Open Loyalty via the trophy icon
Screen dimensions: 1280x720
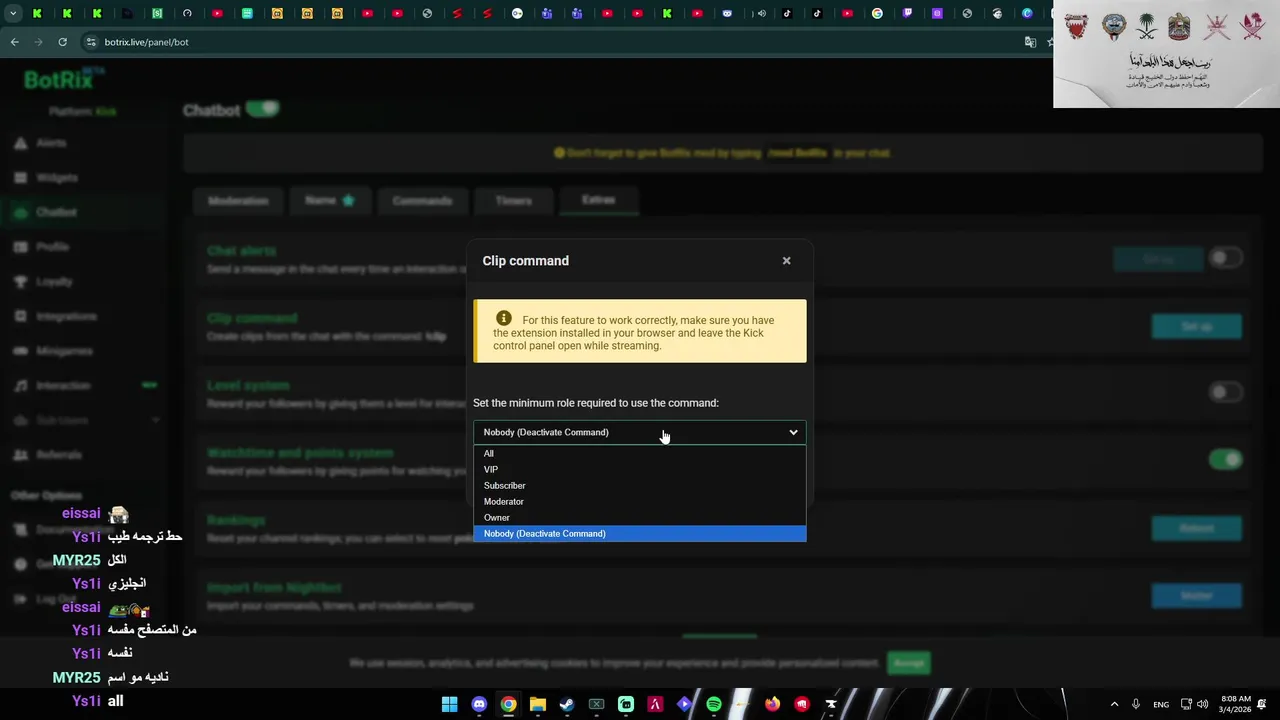coord(20,282)
